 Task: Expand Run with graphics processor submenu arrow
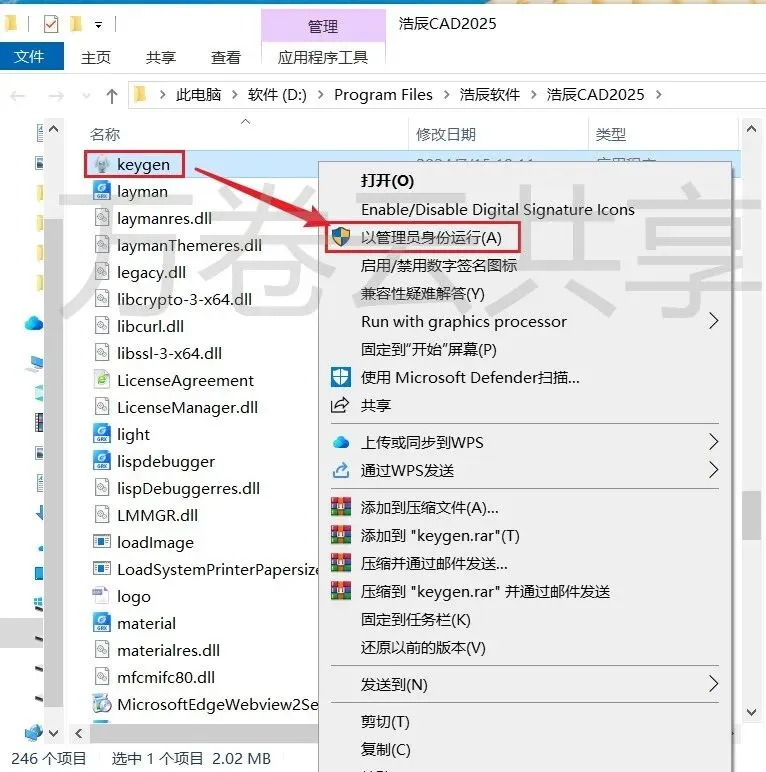click(713, 321)
